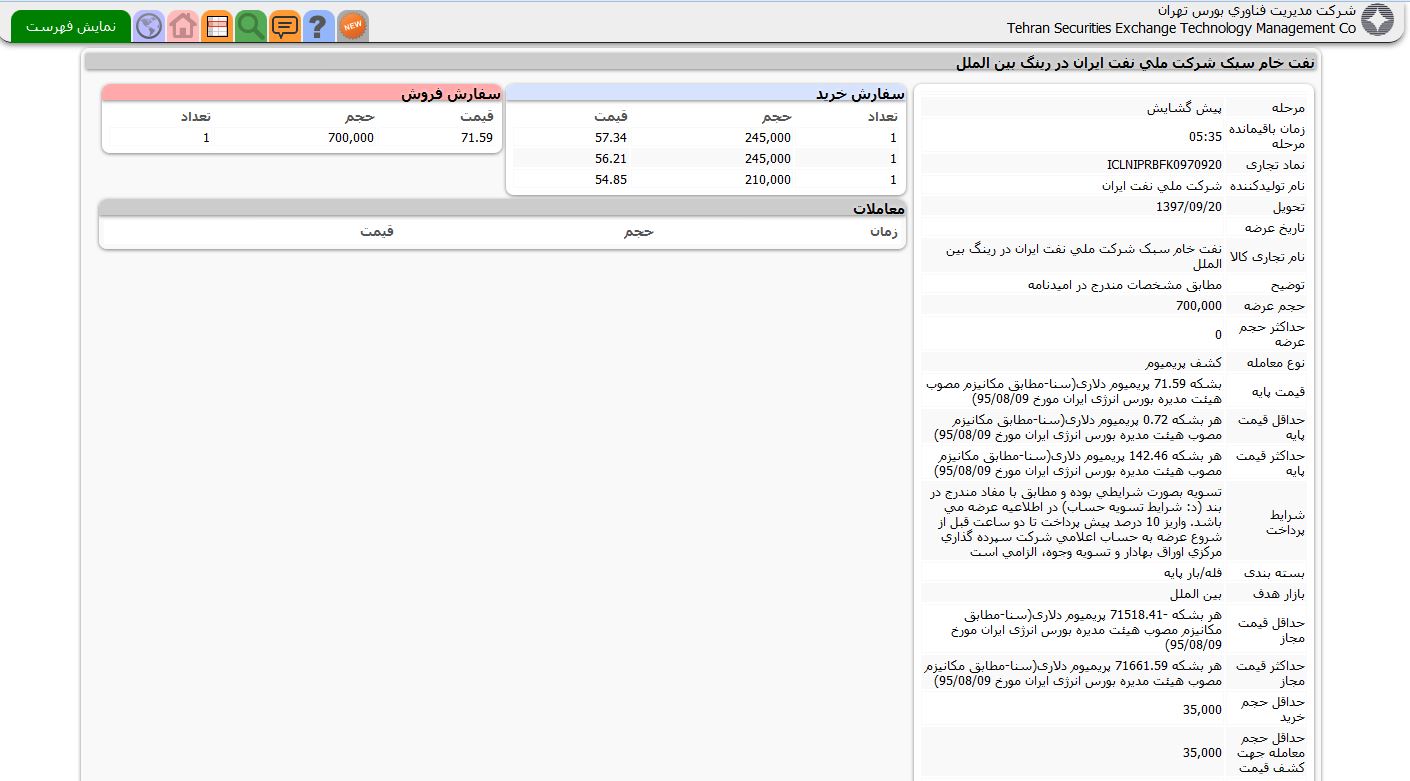The width and height of the screenshot is (1410, 781).
Task: Open the magnifier search icon
Action: pyautogui.click(x=251, y=26)
